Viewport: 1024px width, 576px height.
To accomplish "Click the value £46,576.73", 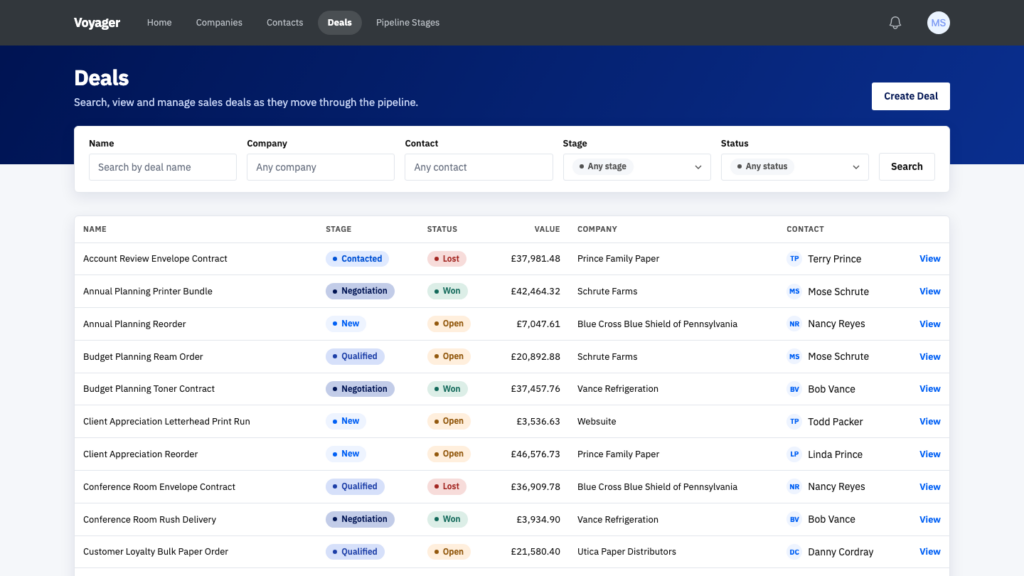I will click(x=536, y=454).
